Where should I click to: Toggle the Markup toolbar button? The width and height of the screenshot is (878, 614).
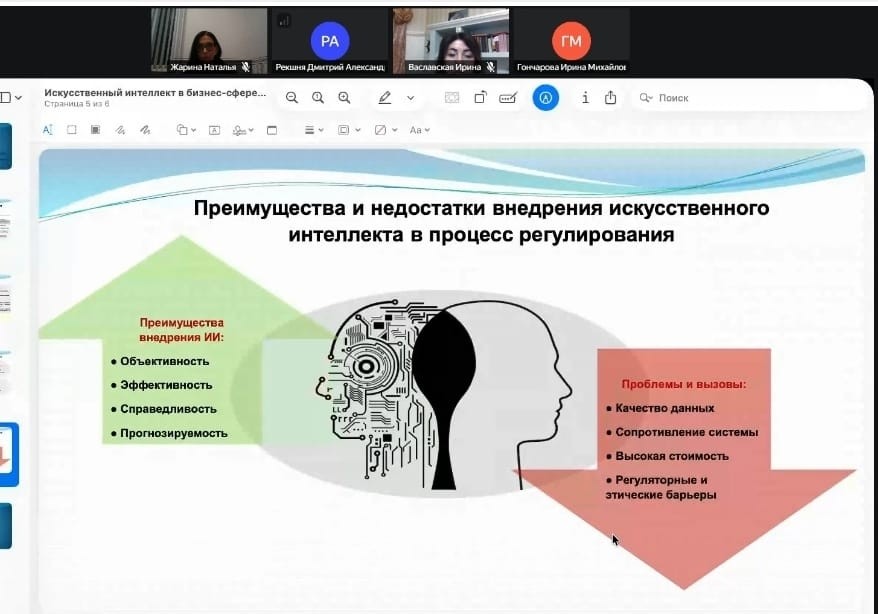(x=545, y=98)
